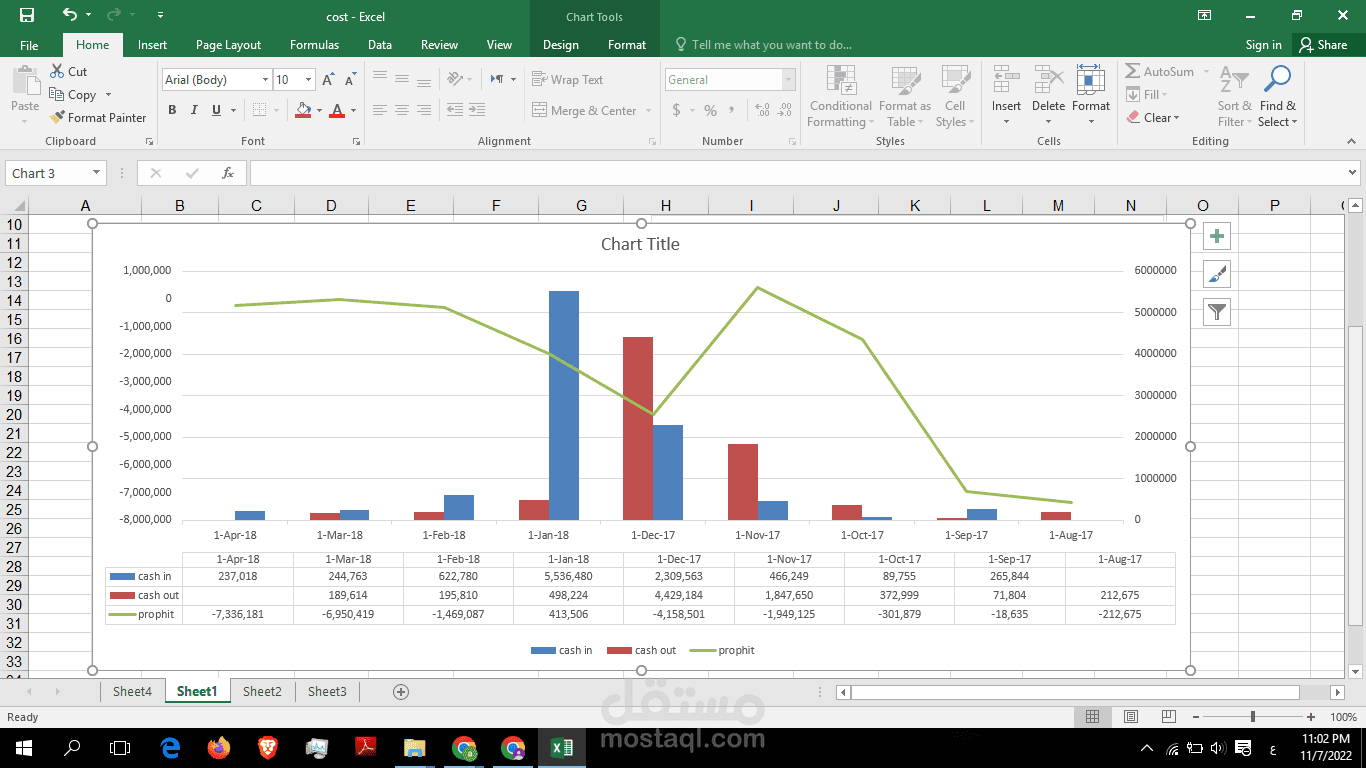Decrease font size with smaller A icon
The image size is (1366, 768).
(351, 80)
